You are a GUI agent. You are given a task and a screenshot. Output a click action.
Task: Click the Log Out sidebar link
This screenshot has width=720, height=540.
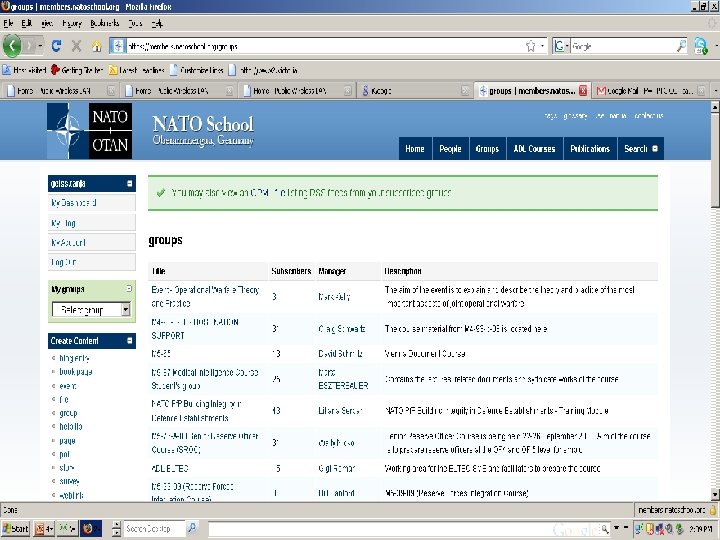coord(63,262)
